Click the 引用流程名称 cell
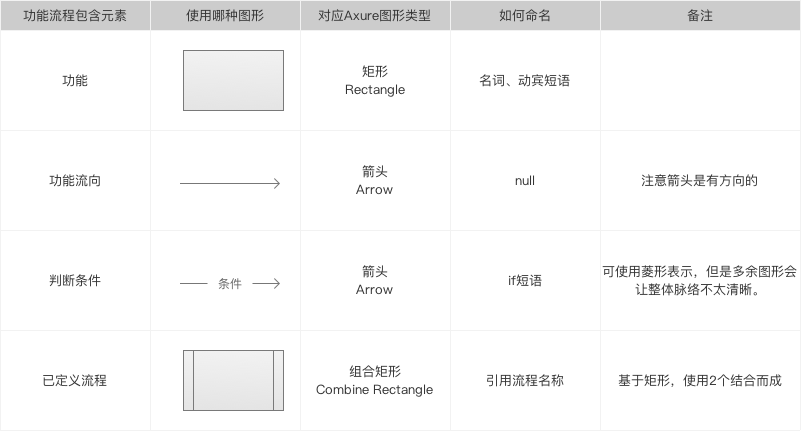Image resolution: width=801 pixels, height=431 pixels. 525,380
